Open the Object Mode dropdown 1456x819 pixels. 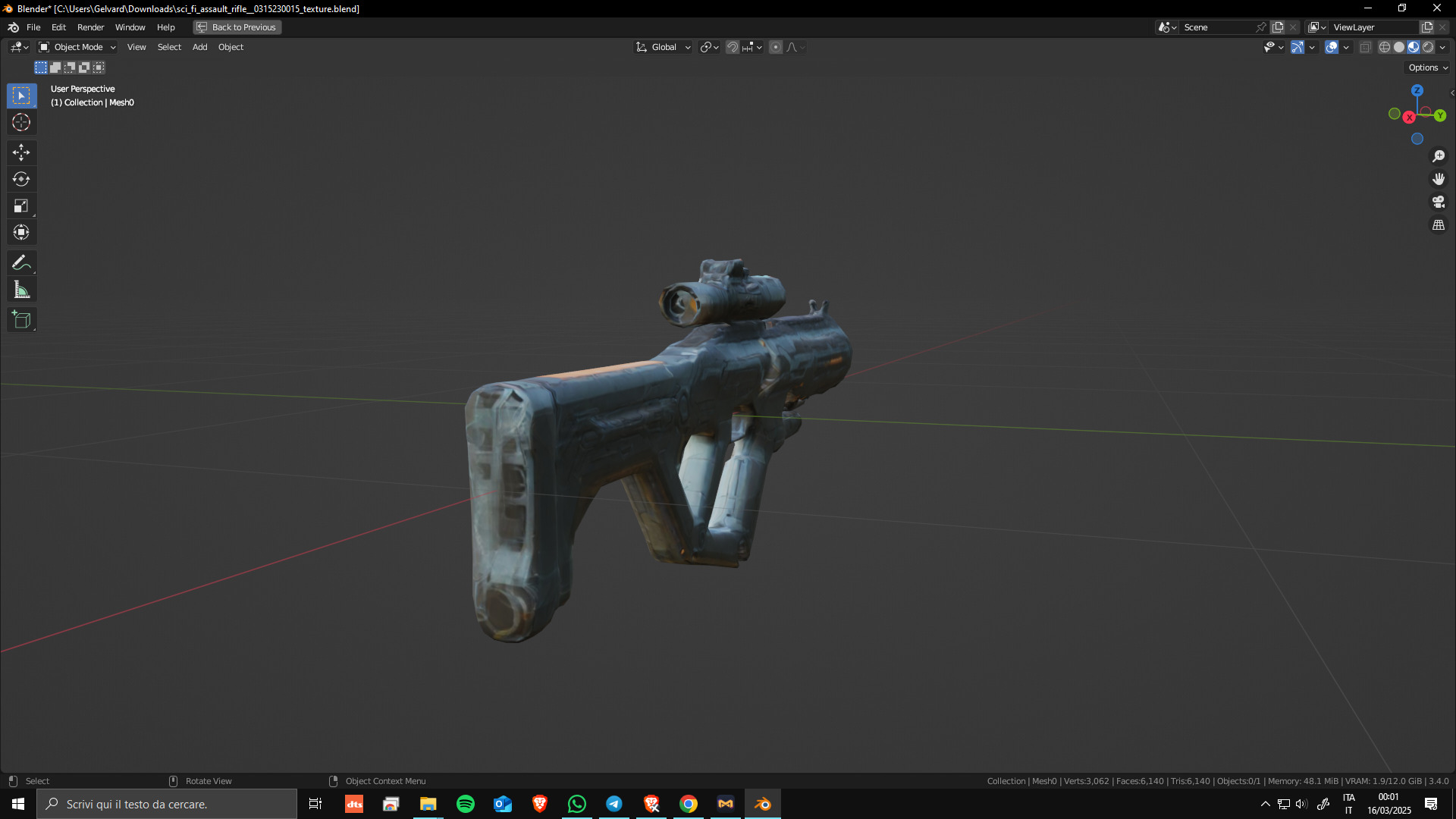point(77,47)
